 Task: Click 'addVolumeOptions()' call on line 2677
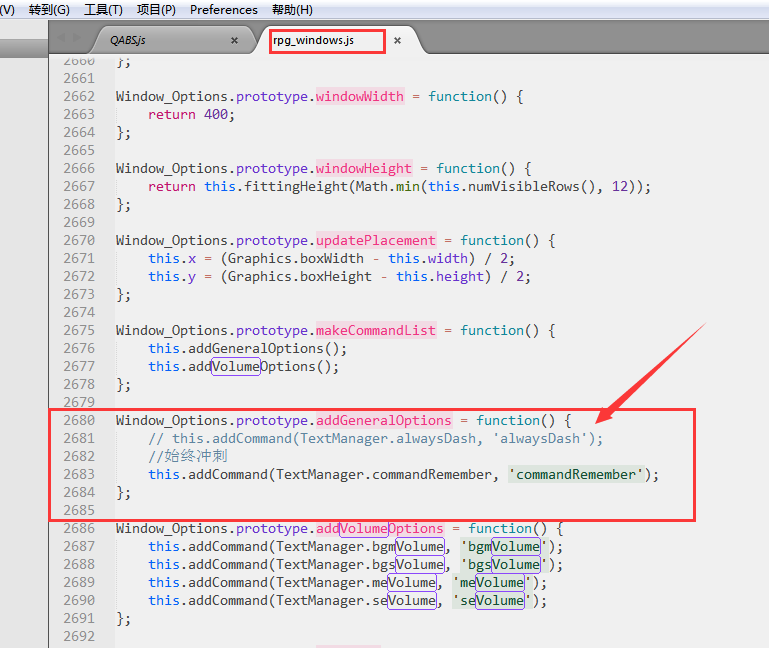click(x=260, y=367)
